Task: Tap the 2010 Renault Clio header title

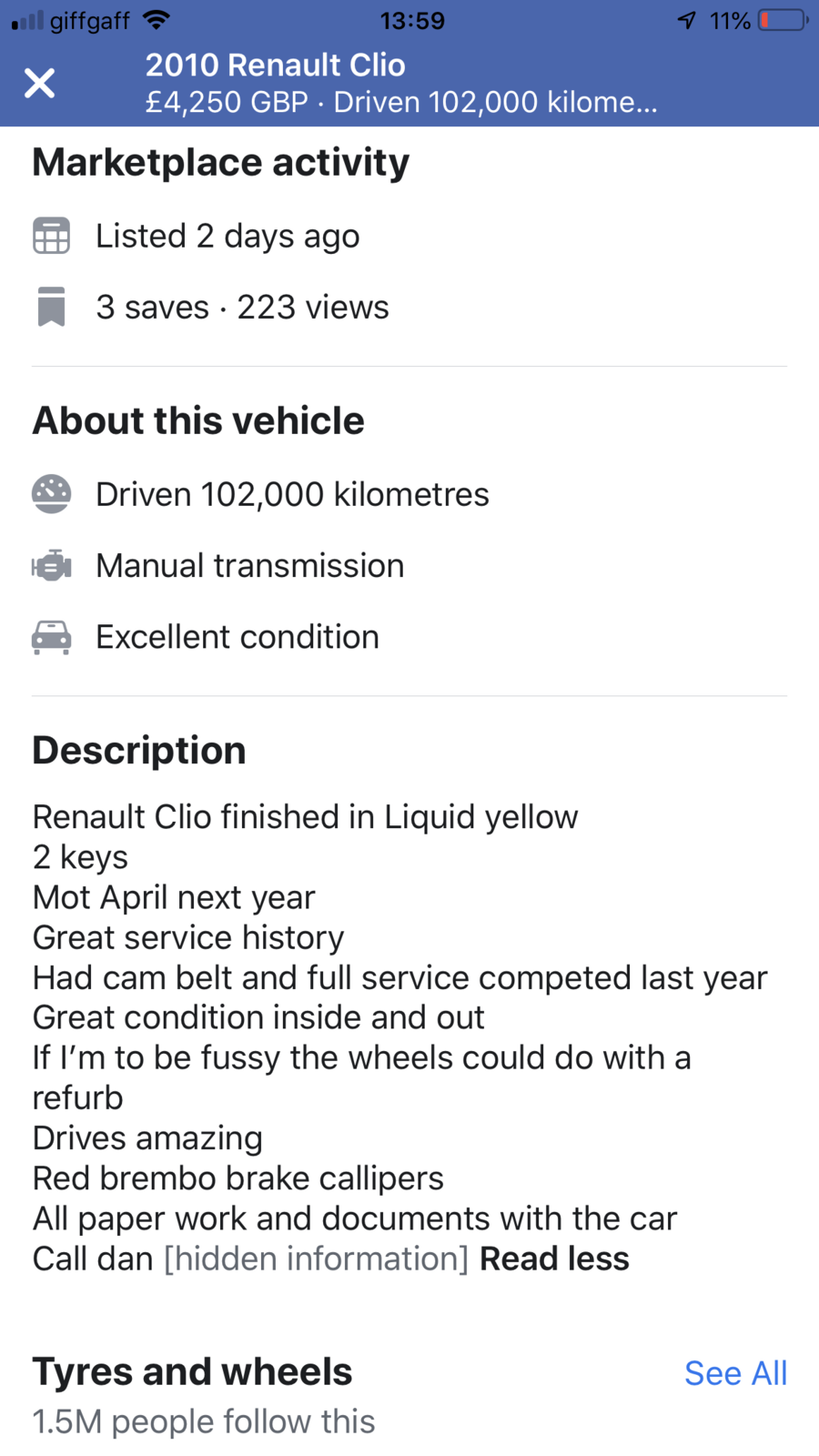Action: (275, 65)
